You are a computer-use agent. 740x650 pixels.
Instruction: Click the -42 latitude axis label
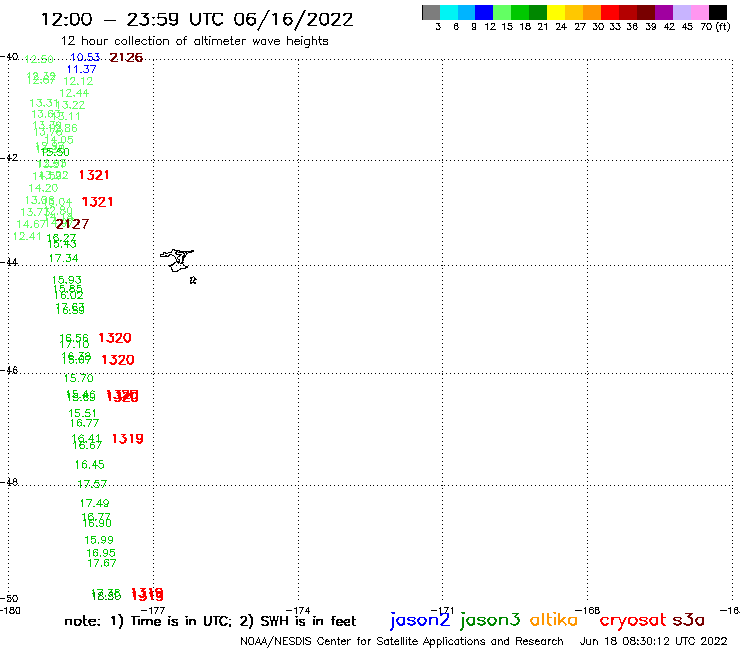click(x=9, y=157)
